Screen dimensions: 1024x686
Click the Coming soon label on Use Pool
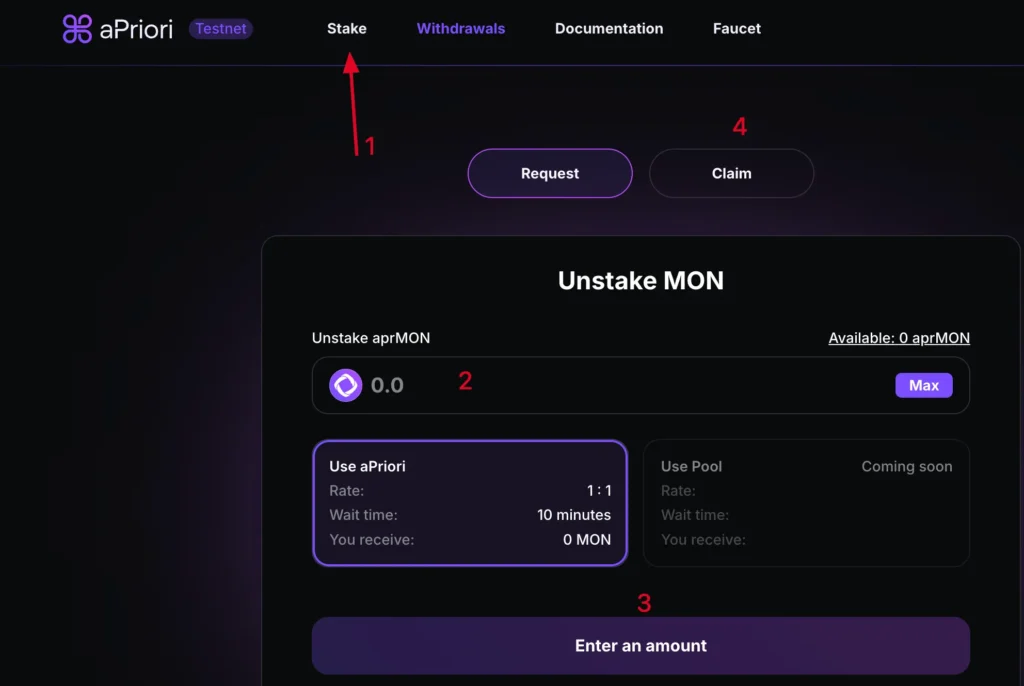(x=906, y=466)
